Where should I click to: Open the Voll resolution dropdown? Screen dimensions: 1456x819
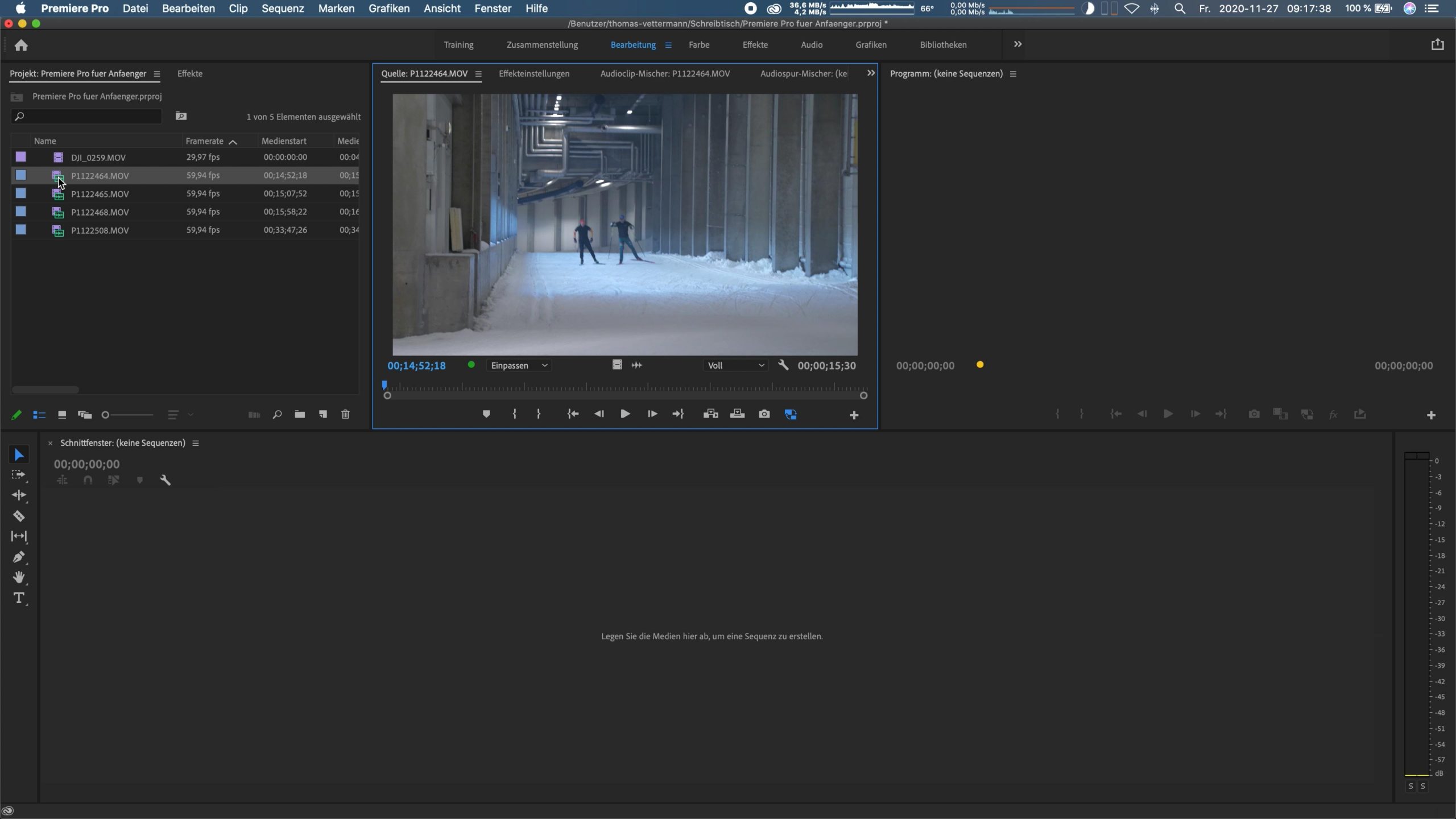coord(735,365)
